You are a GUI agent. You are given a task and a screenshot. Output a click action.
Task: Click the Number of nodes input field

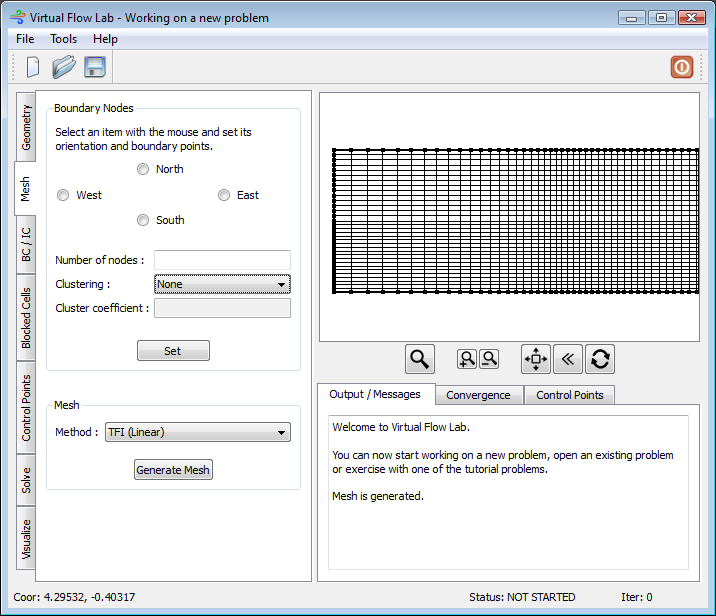click(x=222, y=260)
